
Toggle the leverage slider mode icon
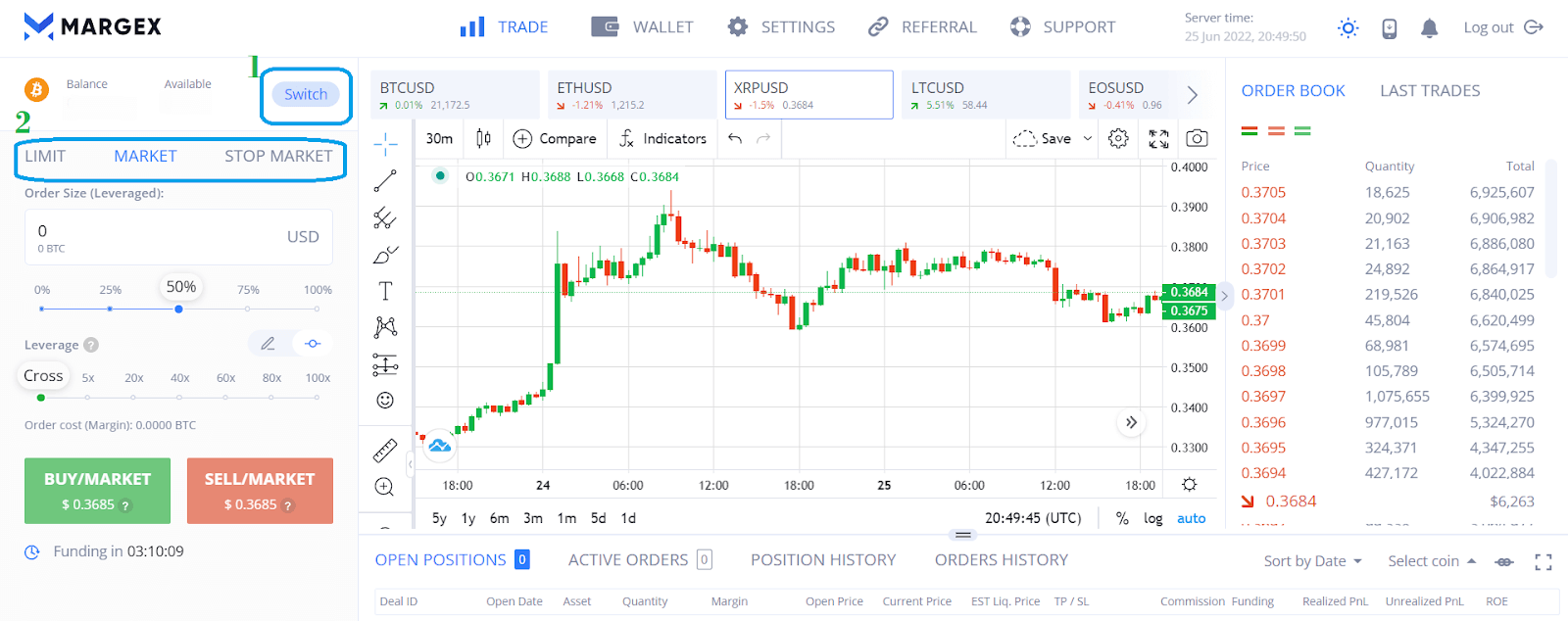coord(313,344)
